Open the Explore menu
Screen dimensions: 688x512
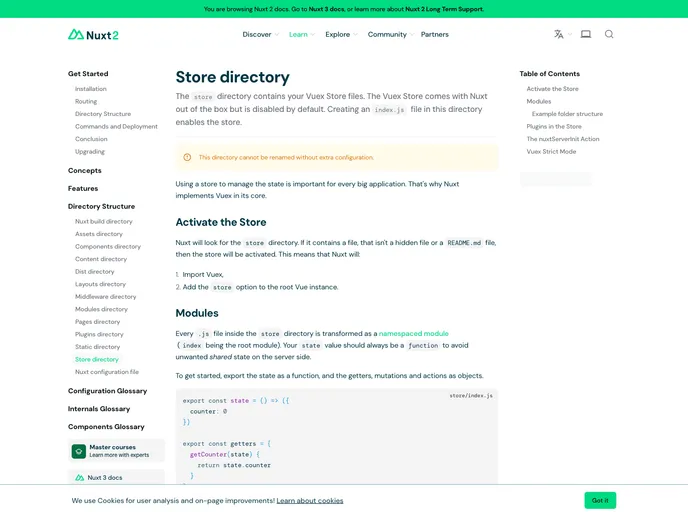[337, 34]
